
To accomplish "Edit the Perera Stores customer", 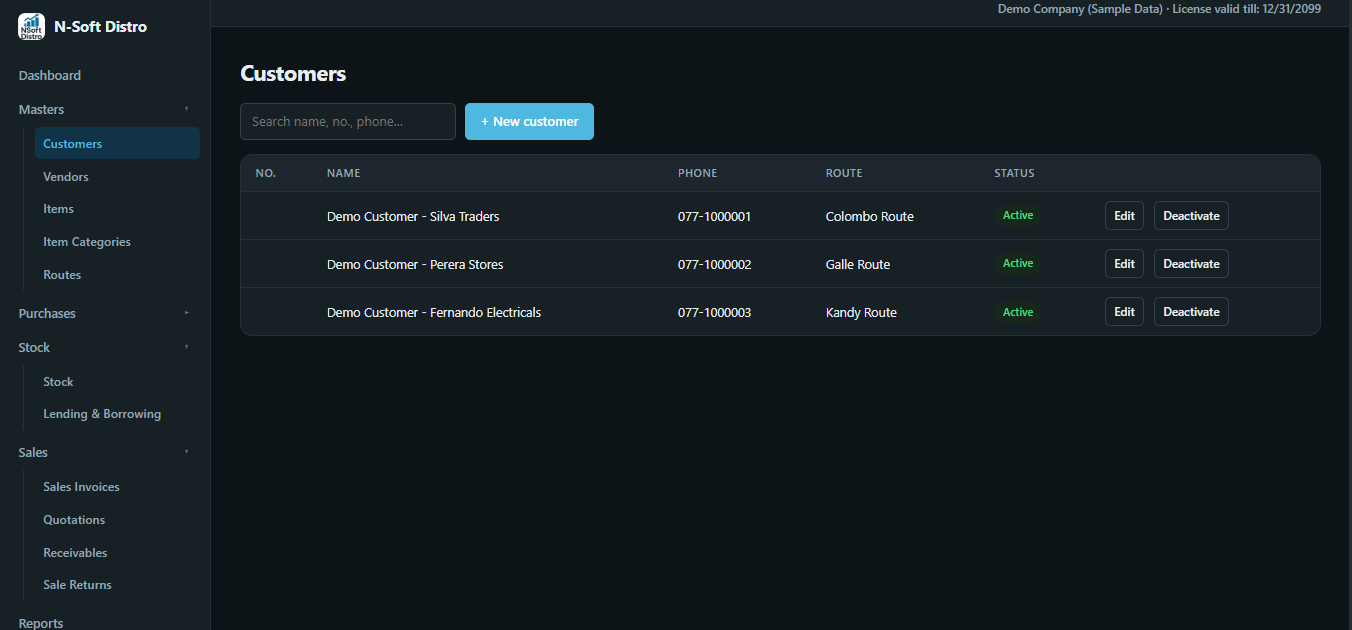I will tap(1124, 264).
